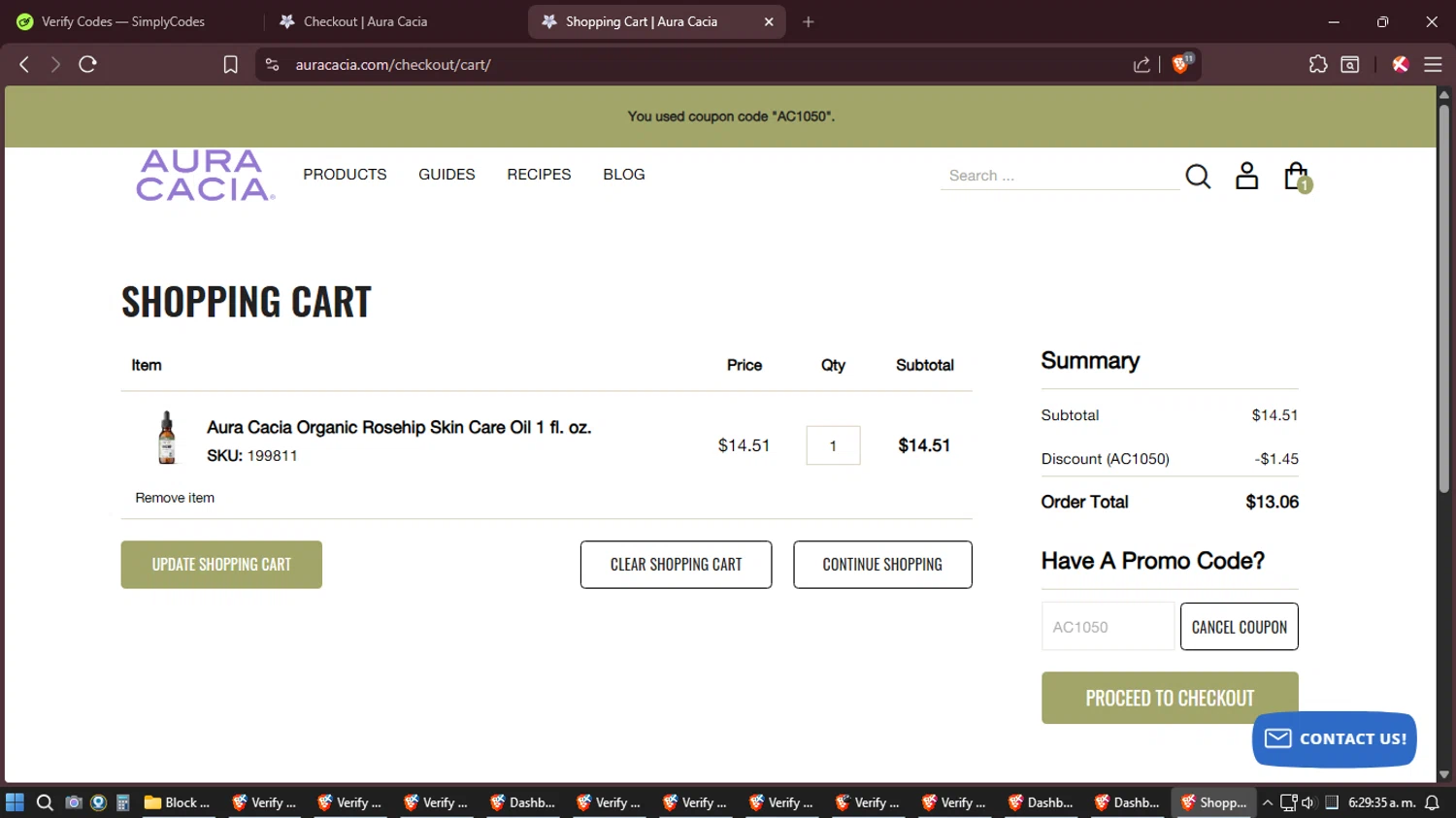This screenshot has height=818, width=1456.
Task: Click the Remove item link
Action: click(175, 498)
